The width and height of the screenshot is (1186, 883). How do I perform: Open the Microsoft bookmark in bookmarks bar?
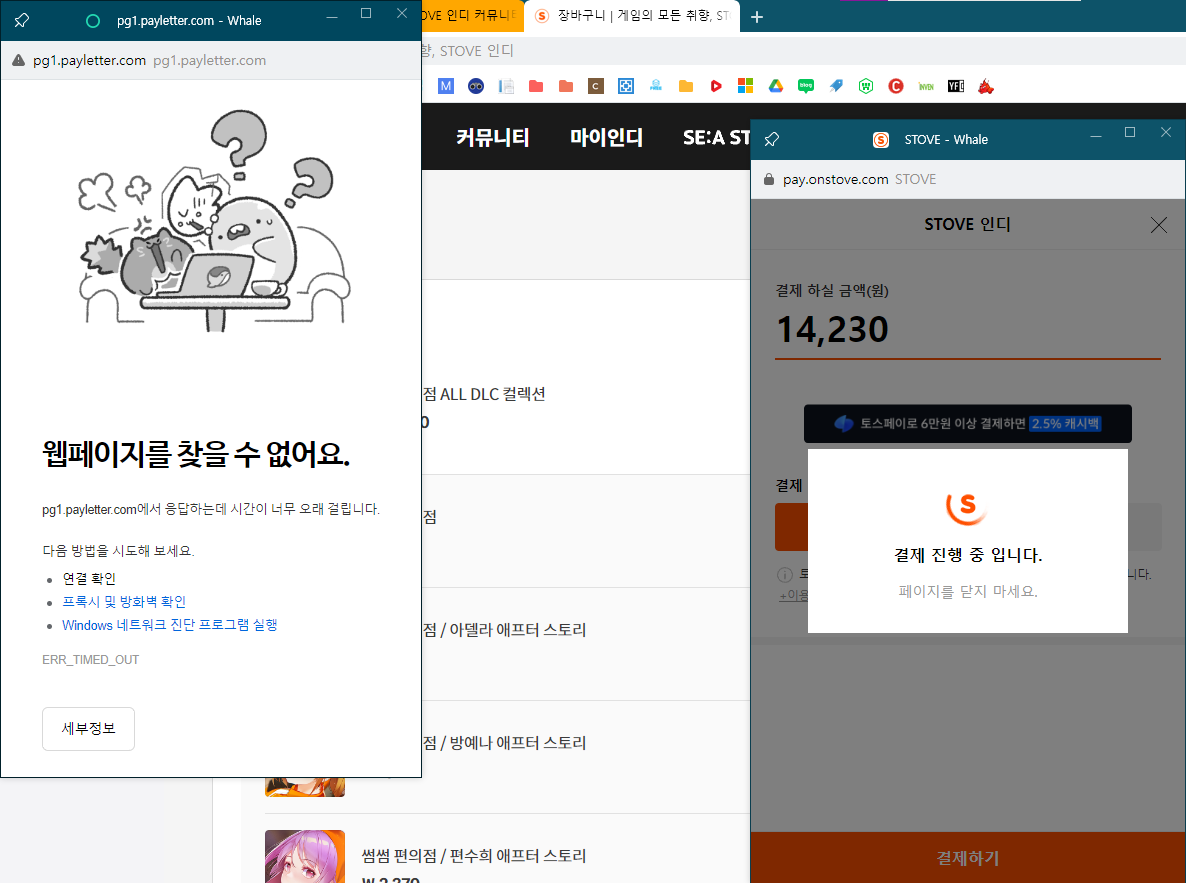click(x=745, y=86)
